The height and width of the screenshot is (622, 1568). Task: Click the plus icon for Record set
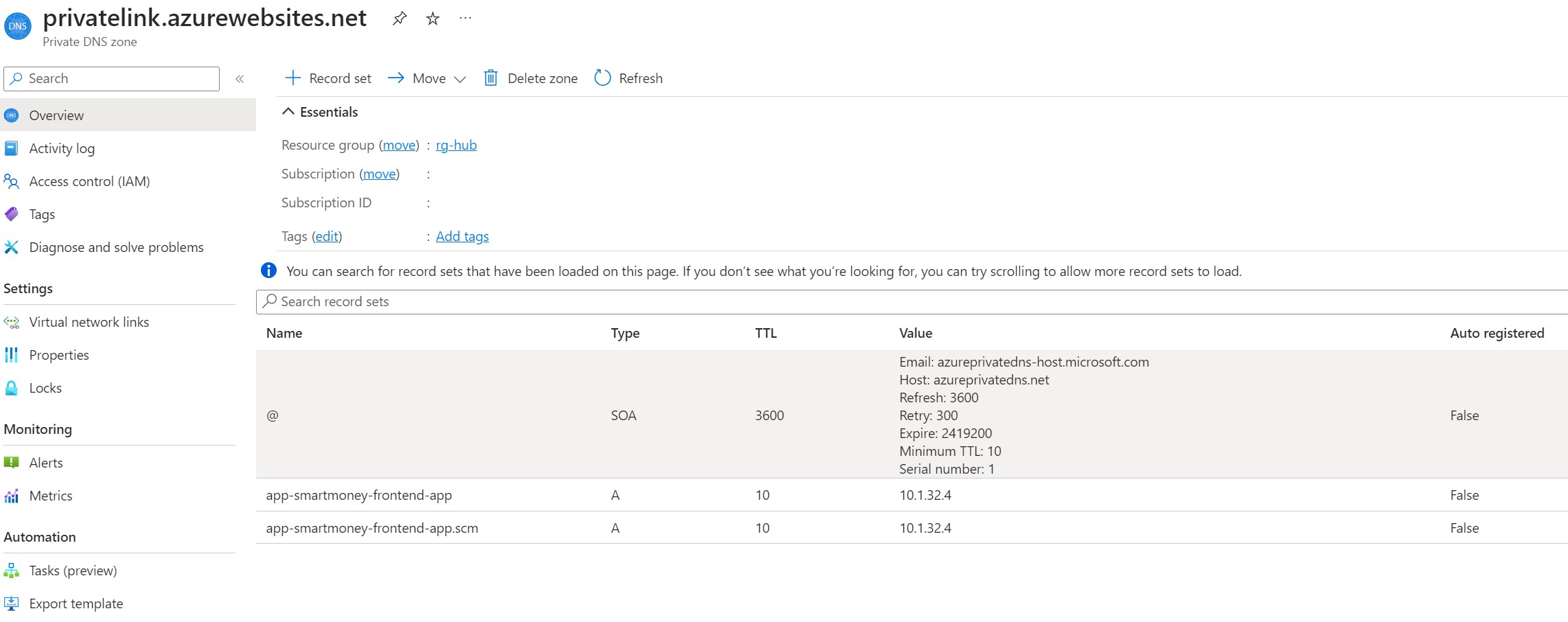pyautogui.click(x=293, y=78)
